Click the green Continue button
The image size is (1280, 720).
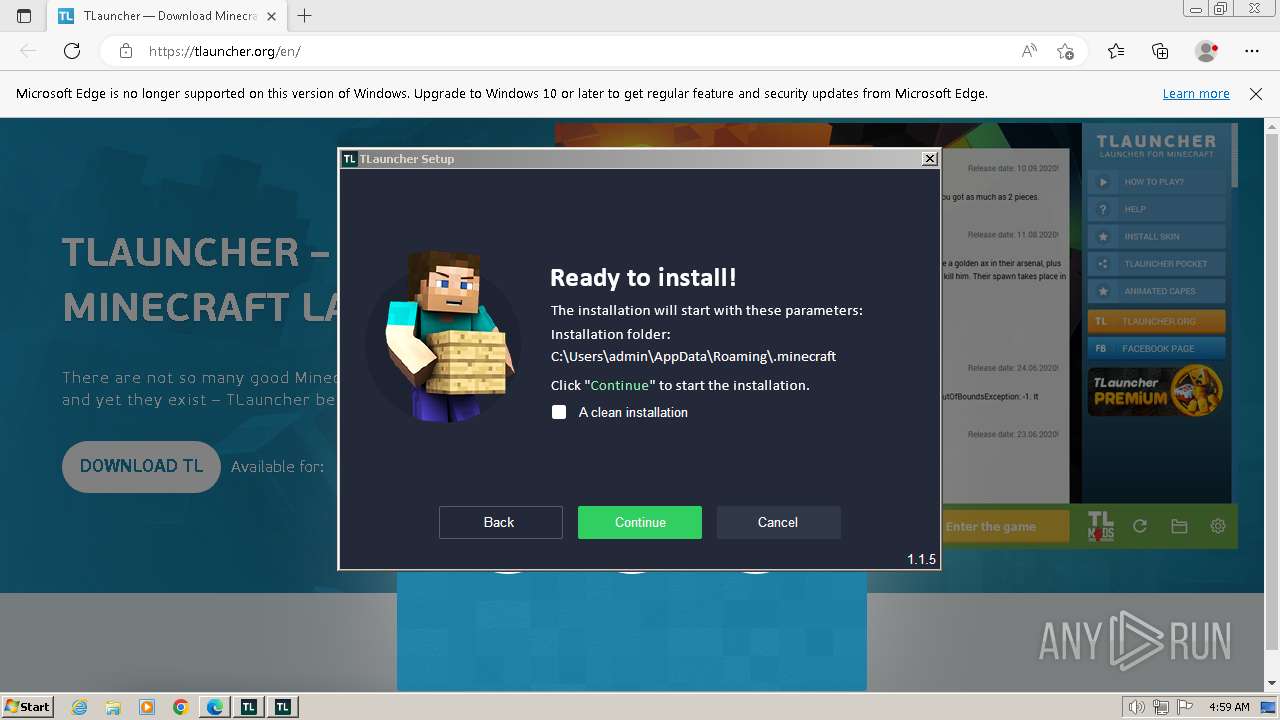(x=640, y=522)
